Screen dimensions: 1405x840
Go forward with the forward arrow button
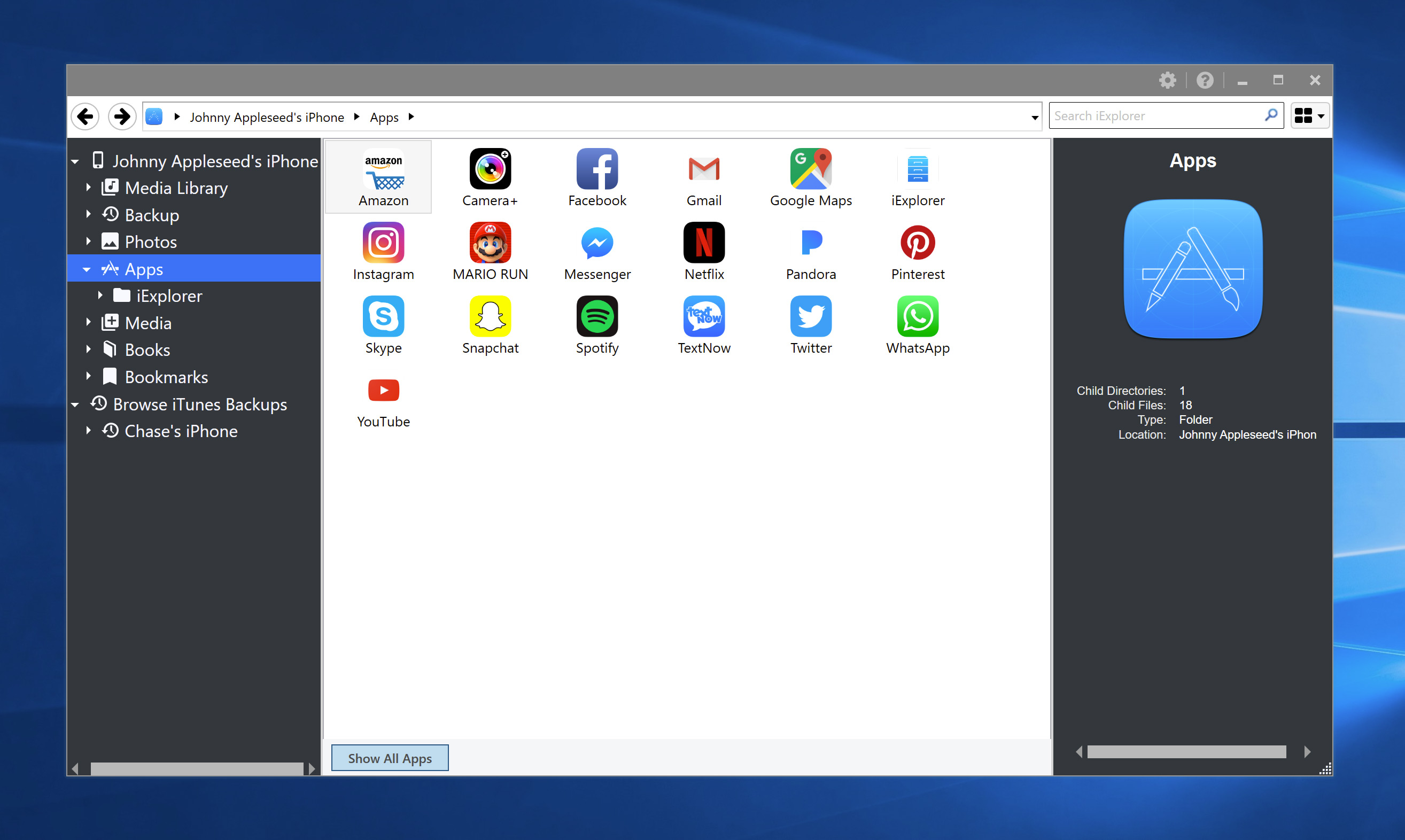click(122, 116)
